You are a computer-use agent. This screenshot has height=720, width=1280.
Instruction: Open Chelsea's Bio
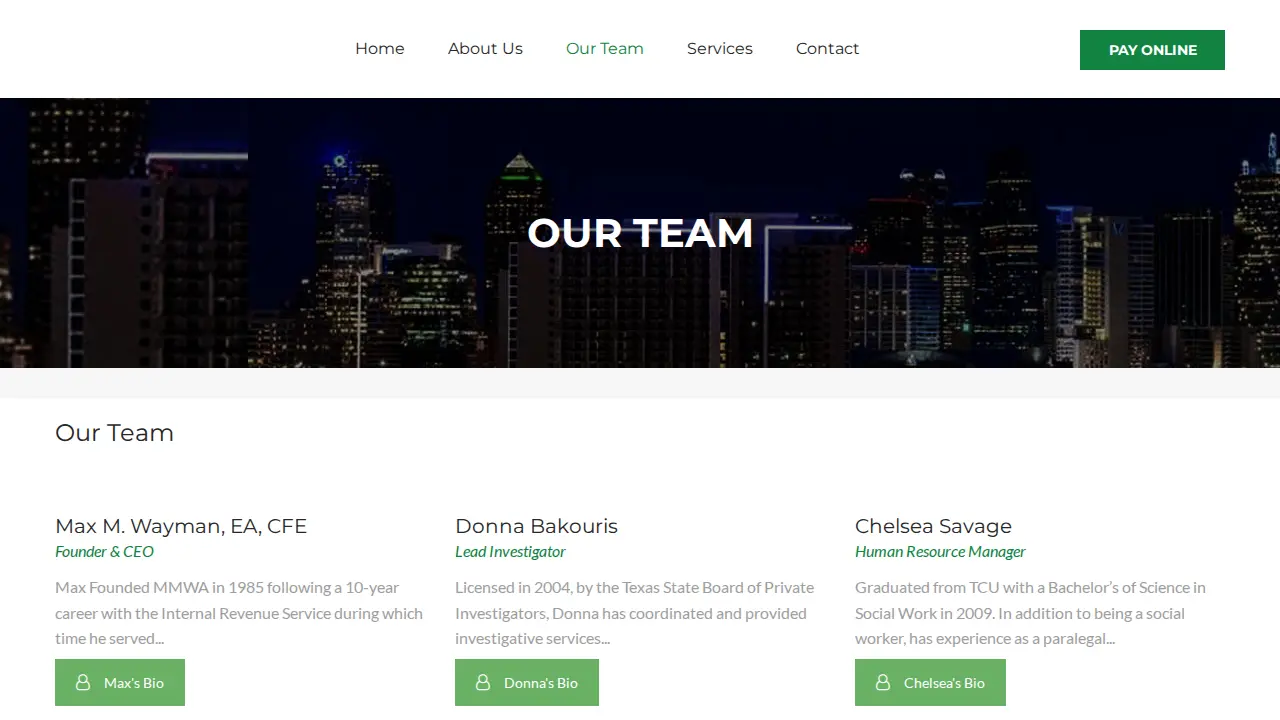(930, 682)
